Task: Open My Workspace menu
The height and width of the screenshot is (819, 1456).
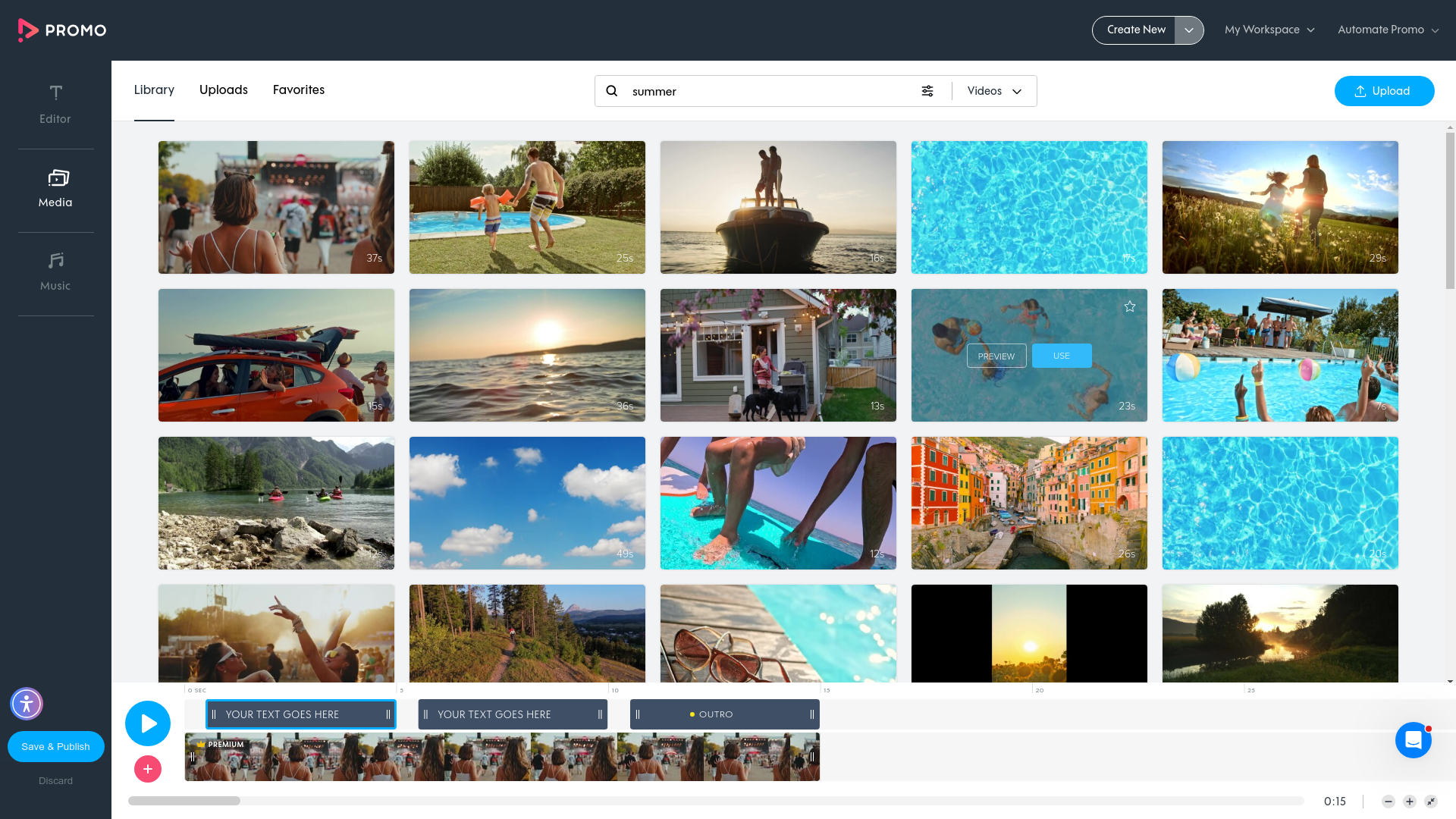Action: 1269,30
